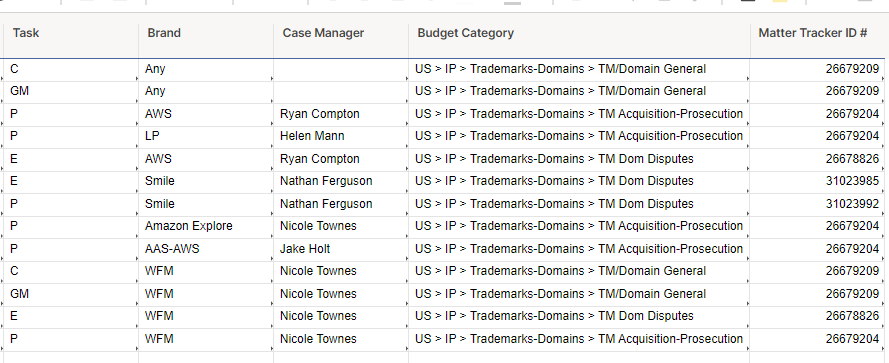The width and height of the screenshot is (889, 363).
Task: Select the Task cell in the Jake Holt row
Action: coord(71,249)
